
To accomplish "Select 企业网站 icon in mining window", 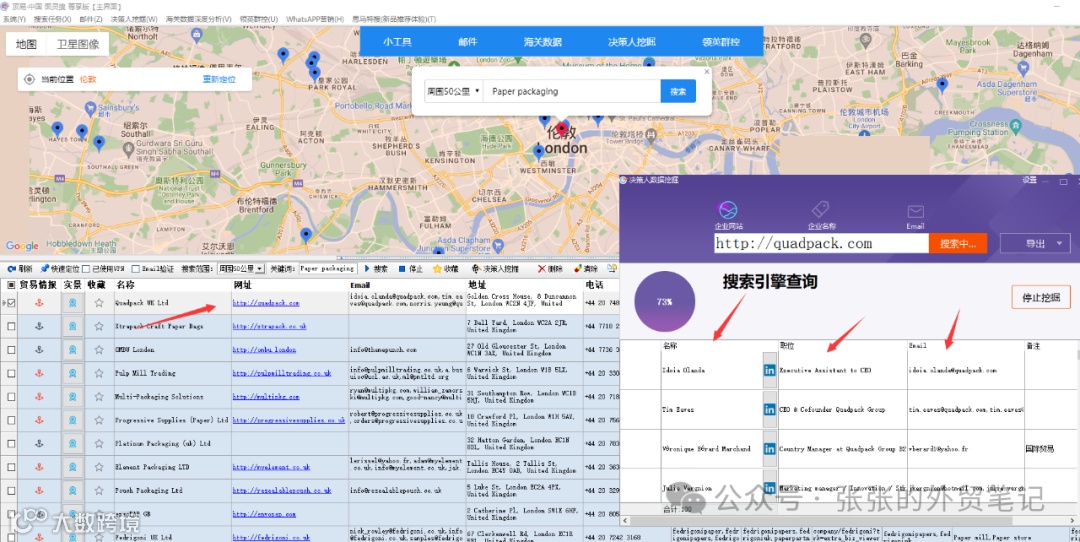I will (x=727, y=210).
